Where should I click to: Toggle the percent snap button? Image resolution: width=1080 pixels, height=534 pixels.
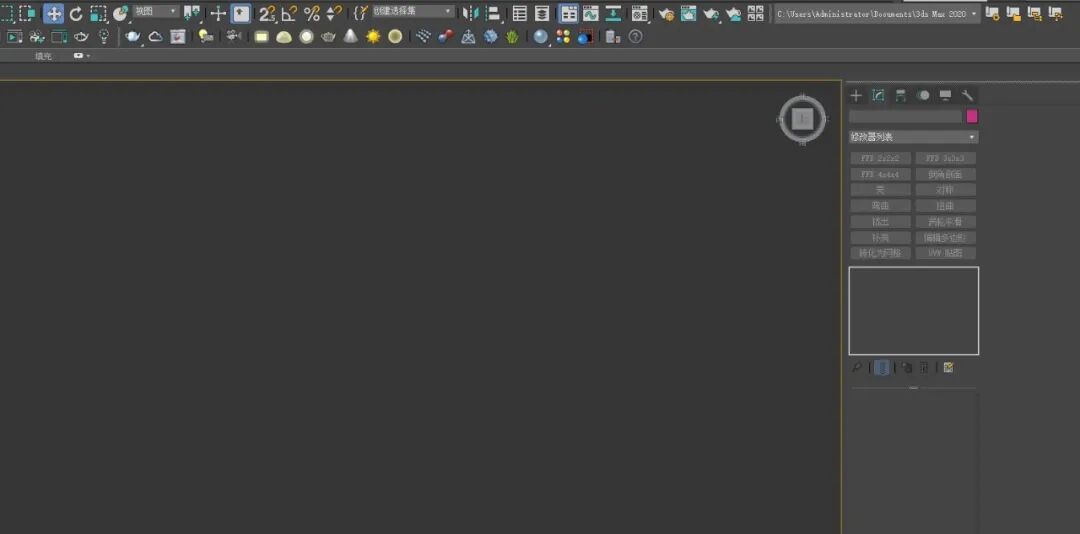pos(312,13)
